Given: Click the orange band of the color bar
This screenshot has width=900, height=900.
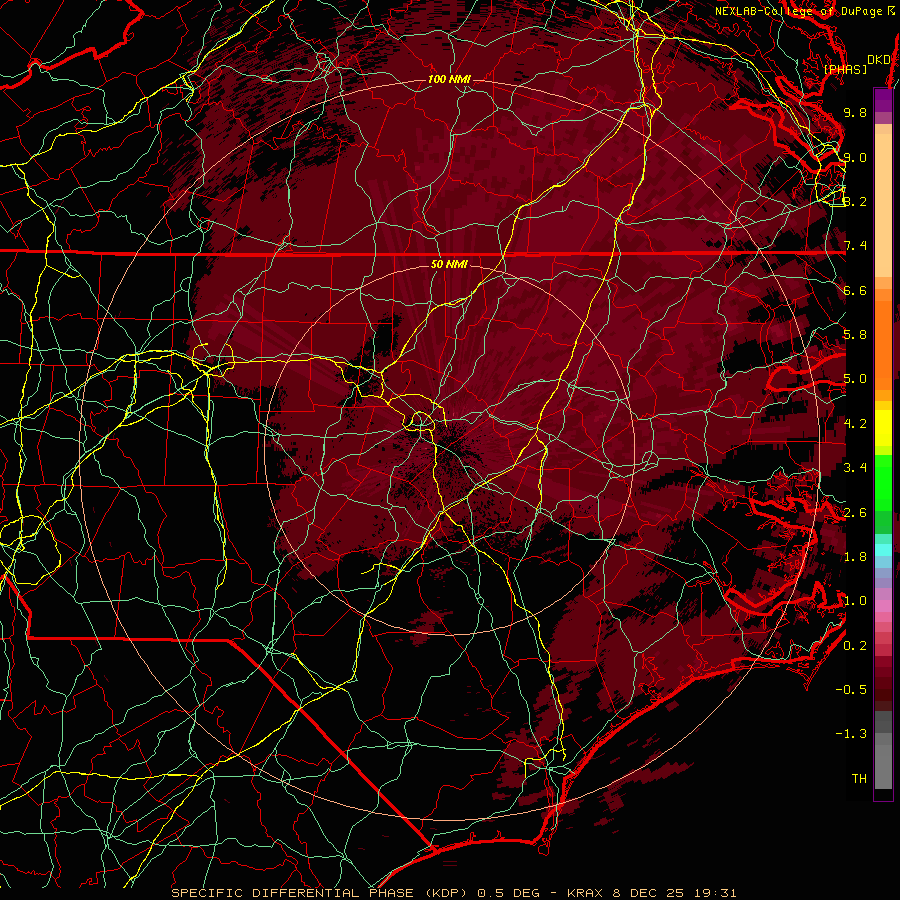Looking at the screenshot, I should click(x=883, y=344).
